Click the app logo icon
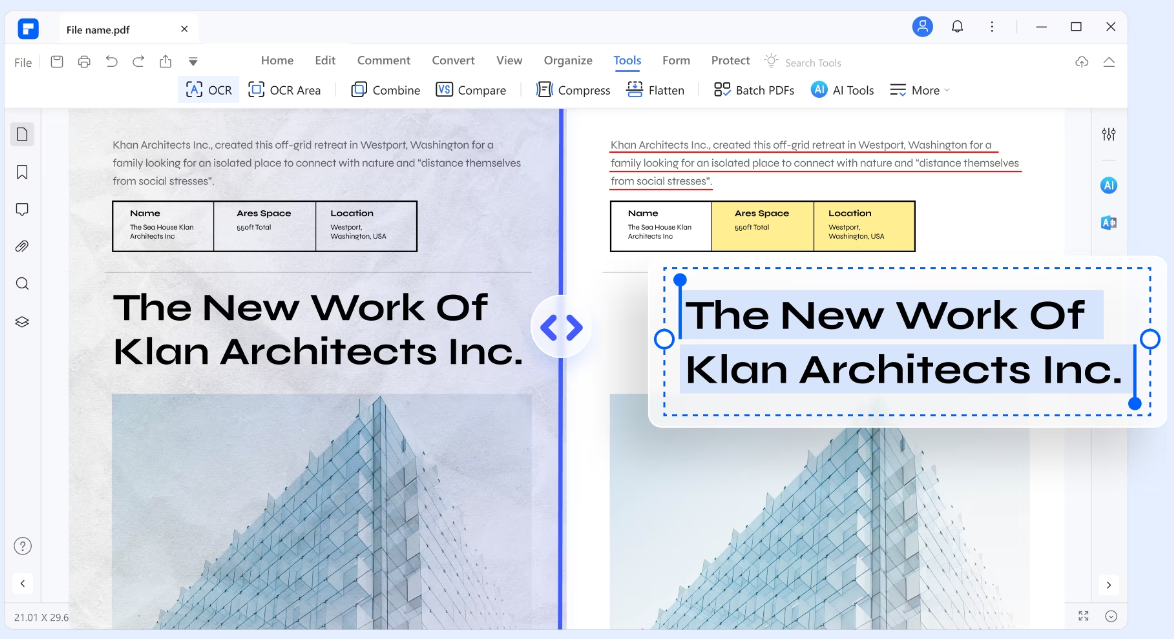The image size is (1174, 639). point(28,28)
